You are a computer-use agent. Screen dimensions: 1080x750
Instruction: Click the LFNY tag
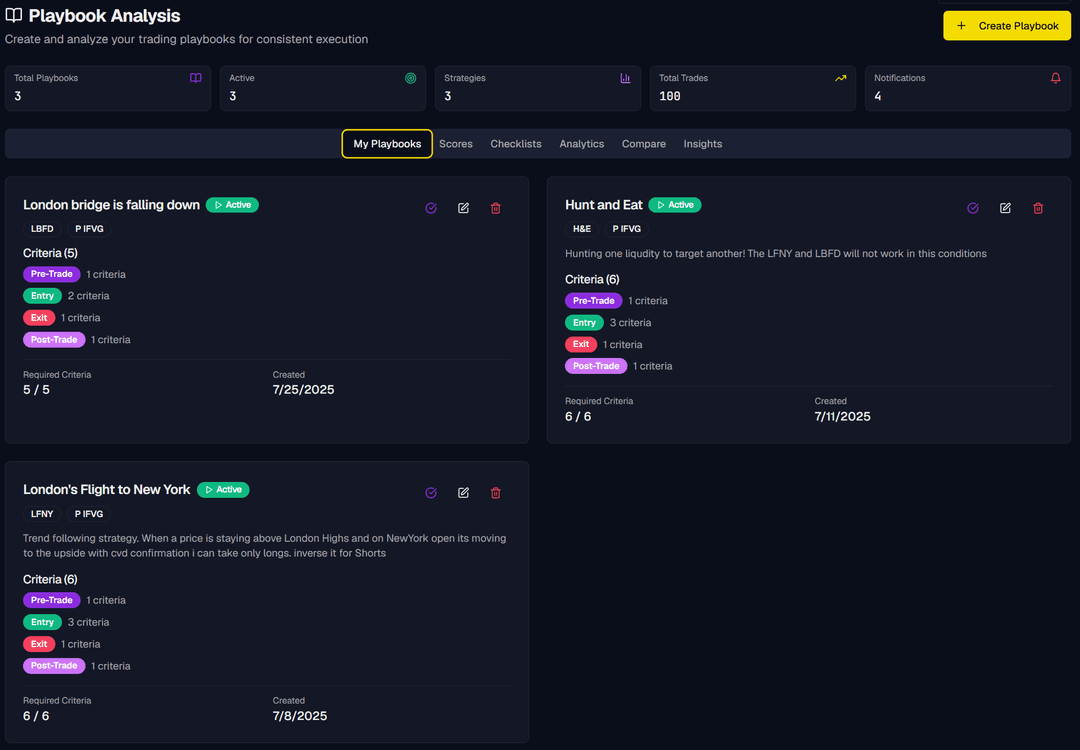42,514
